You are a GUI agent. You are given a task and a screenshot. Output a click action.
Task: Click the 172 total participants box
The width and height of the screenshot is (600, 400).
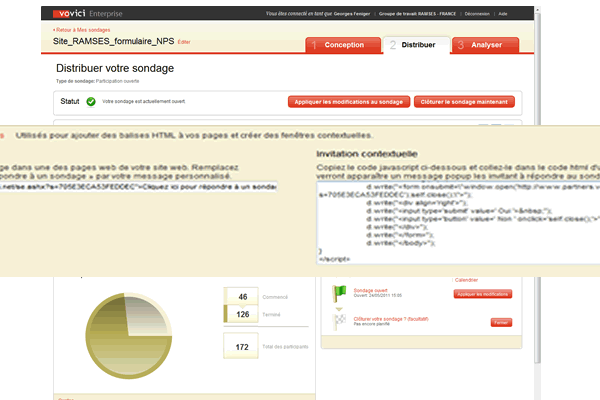(x=241, y=346)
